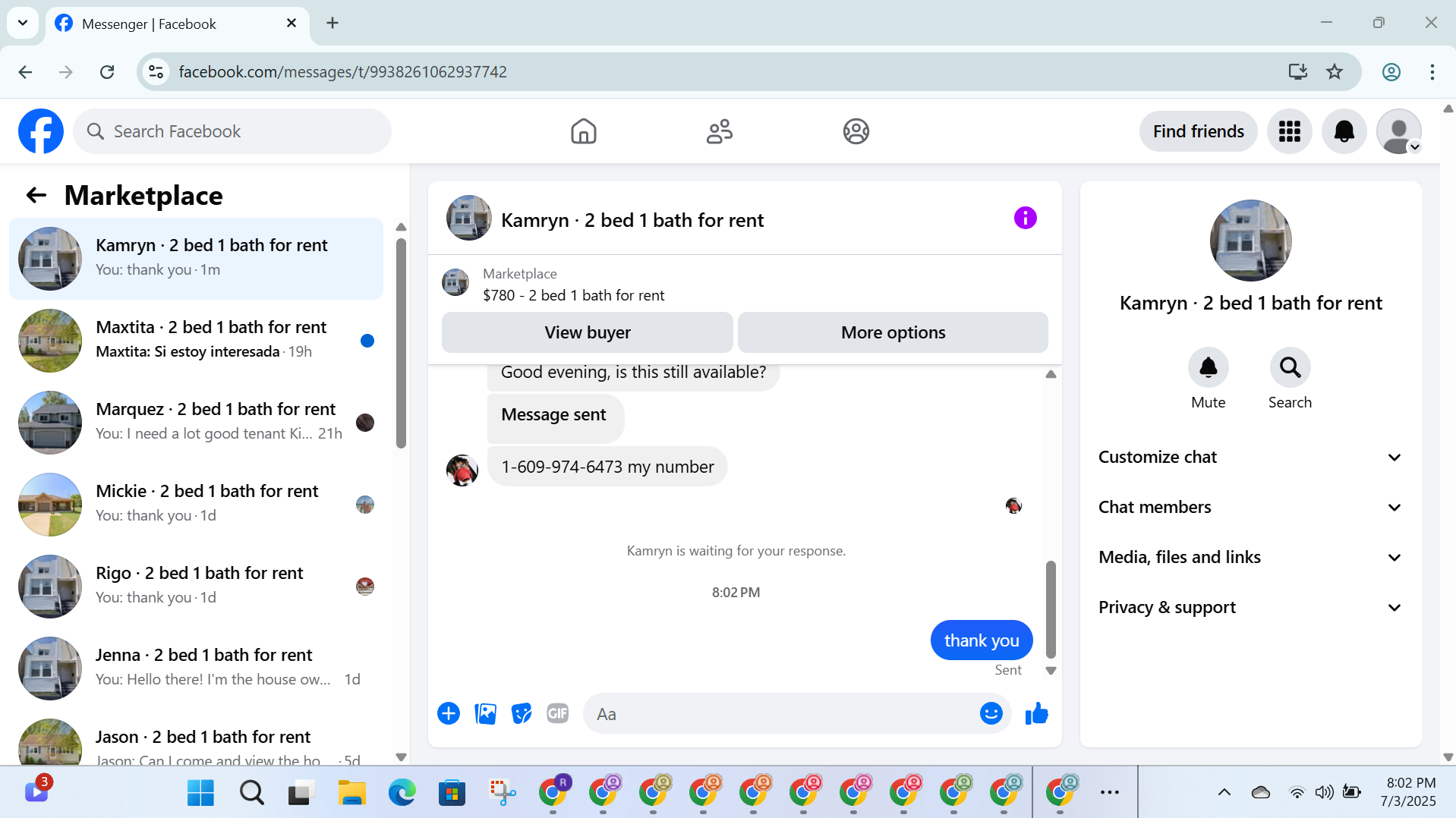Click in the Aa message input field
Viewport: 1456px width, 818px height.
(782, 713)
